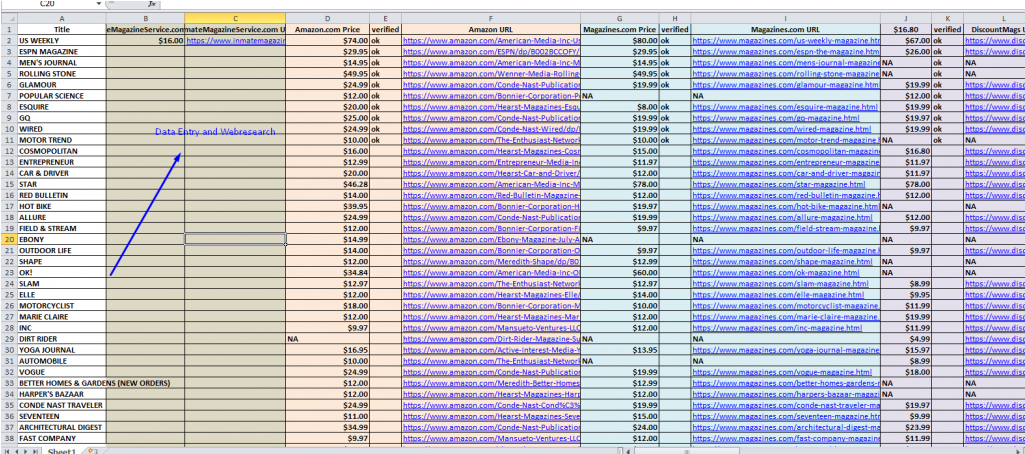The height and width of the screenshot is (454, 1025).
Task: Open the Amazon Conde-Nast-Wired link
Action: pos(492,129)
